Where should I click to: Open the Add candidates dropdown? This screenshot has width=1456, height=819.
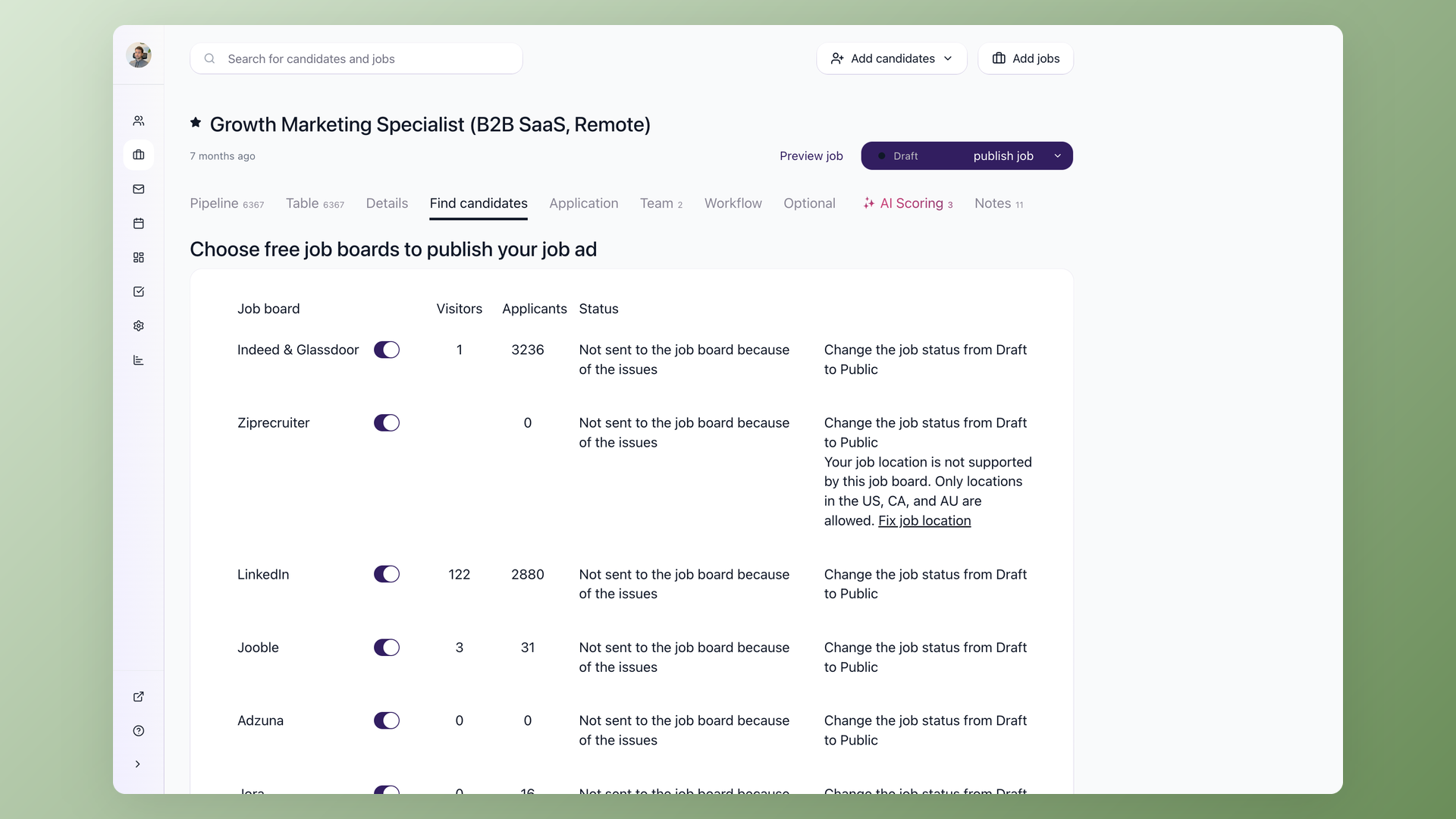coord(891,58)
